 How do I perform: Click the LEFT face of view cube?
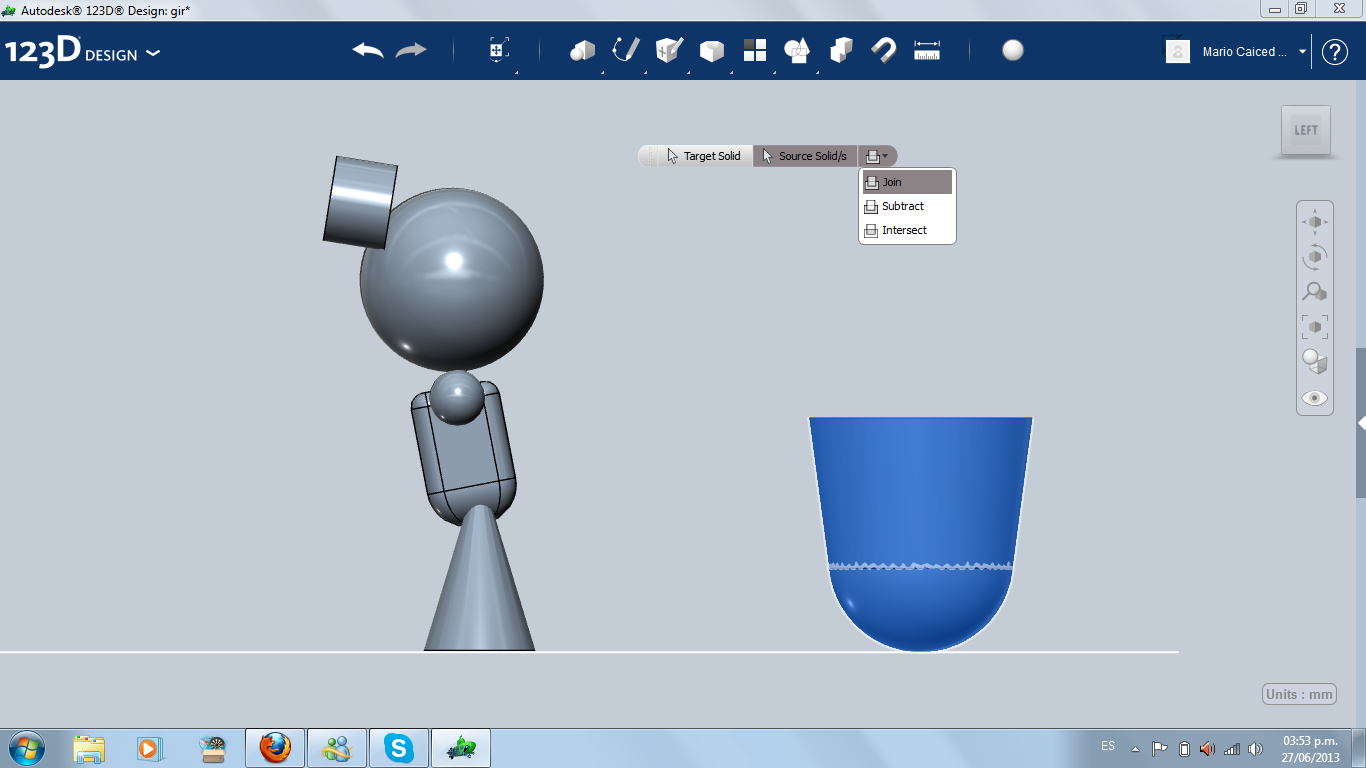1306,130
